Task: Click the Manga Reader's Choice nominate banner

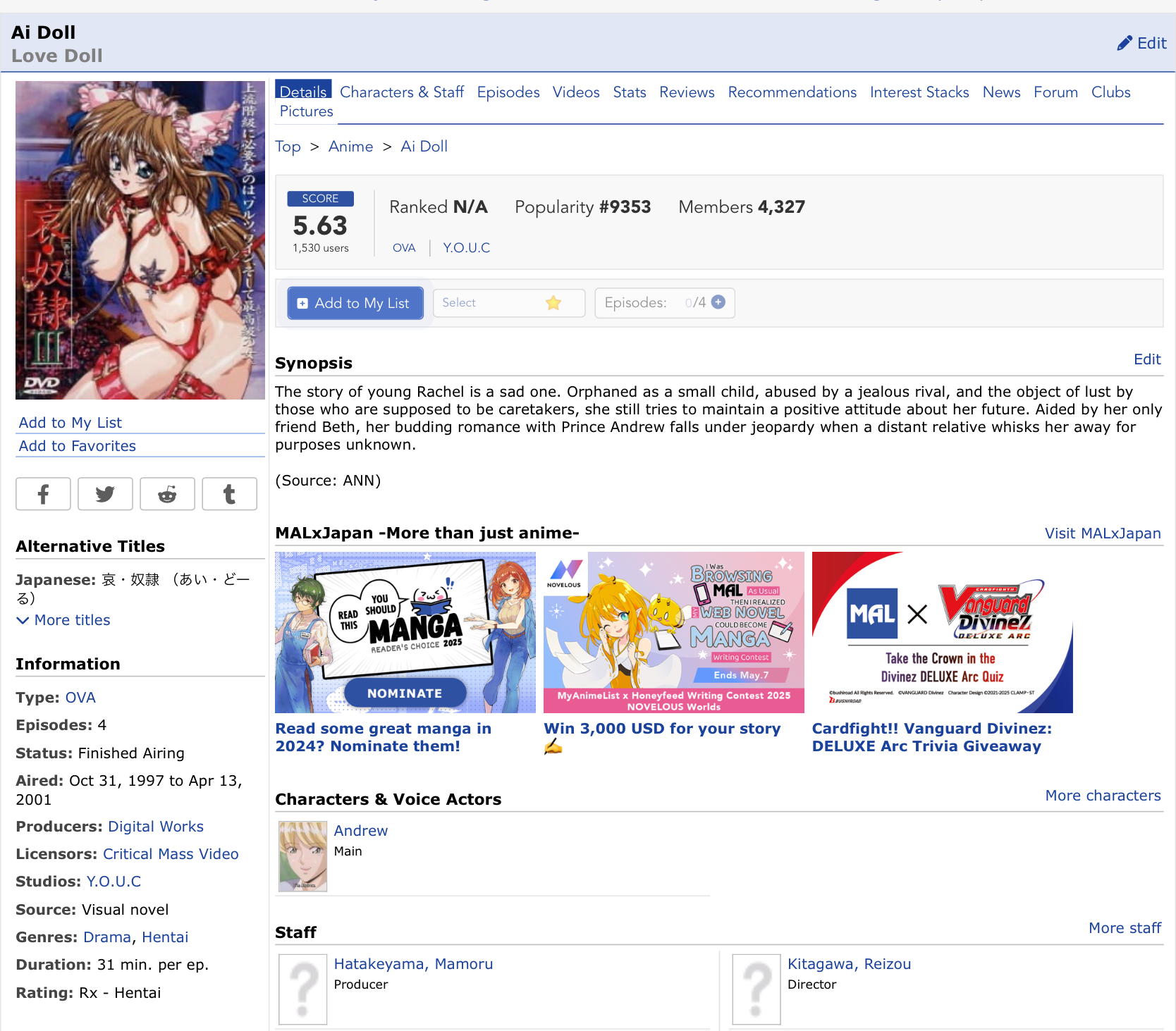Action: (405, 632)
